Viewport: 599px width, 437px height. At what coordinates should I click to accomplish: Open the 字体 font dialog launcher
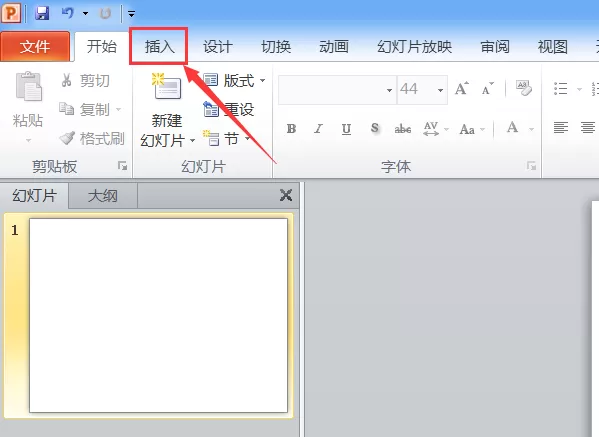click(x=531, y=166)
